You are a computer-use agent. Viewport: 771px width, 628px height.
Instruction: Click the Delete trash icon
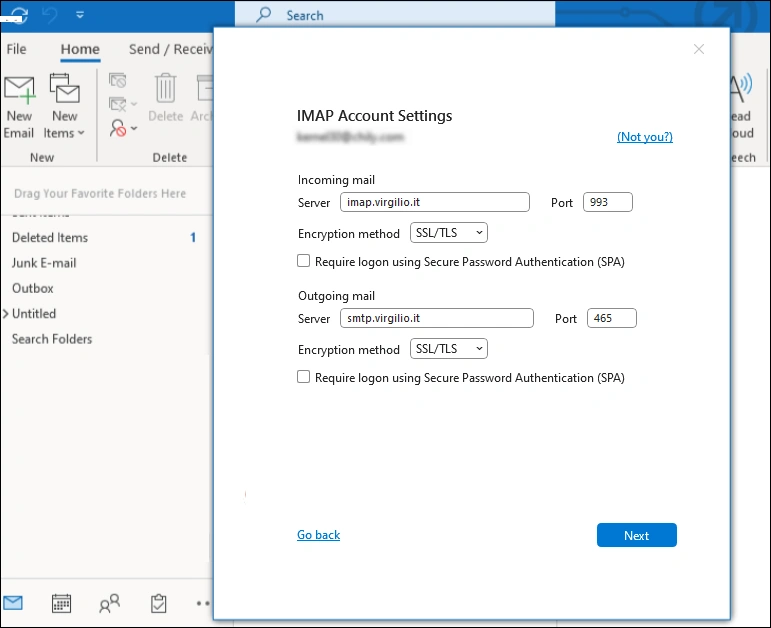pos(166,88)
